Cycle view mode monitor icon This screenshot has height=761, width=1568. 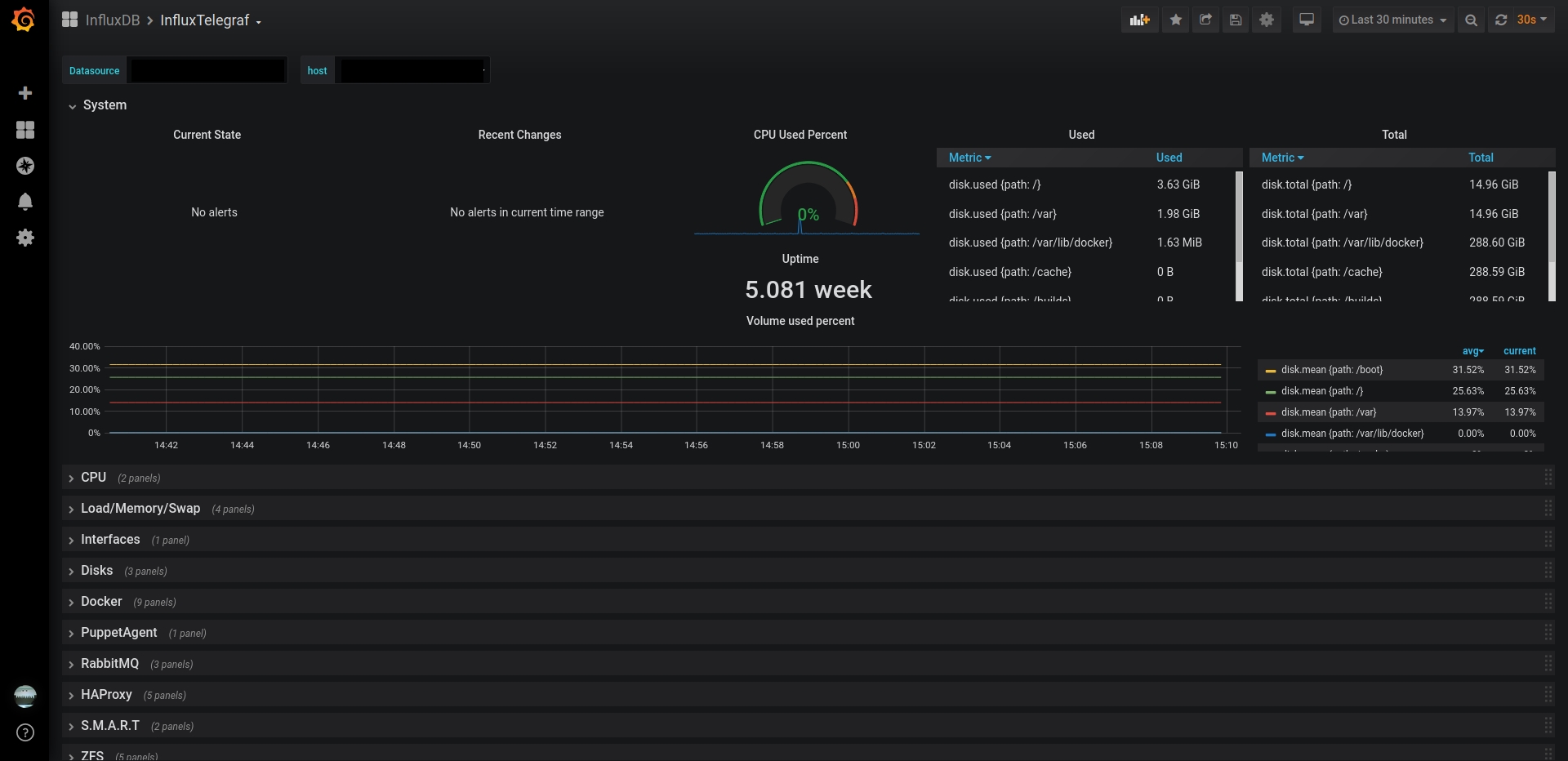pyautogui.click(x=1307, y=20)
